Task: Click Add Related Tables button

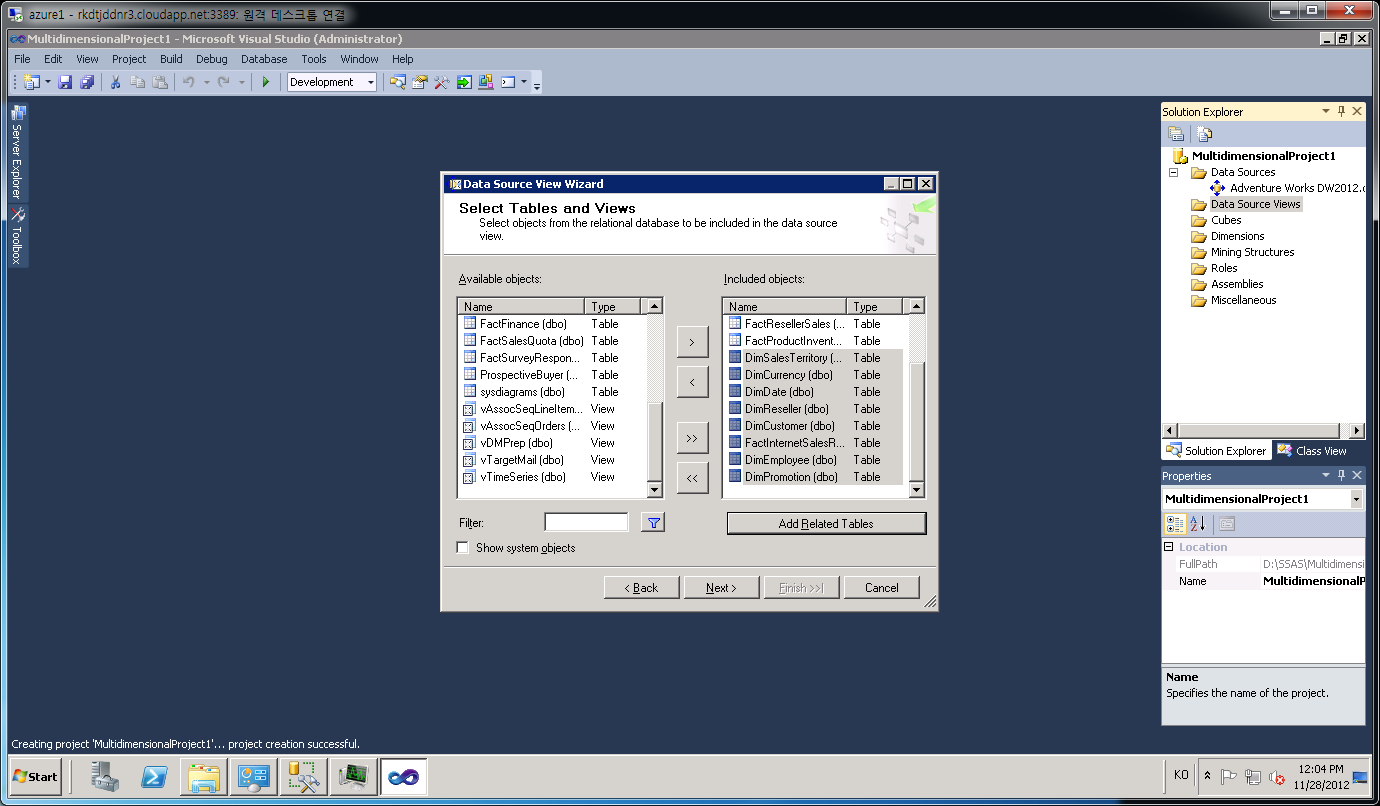Action: 826,524
